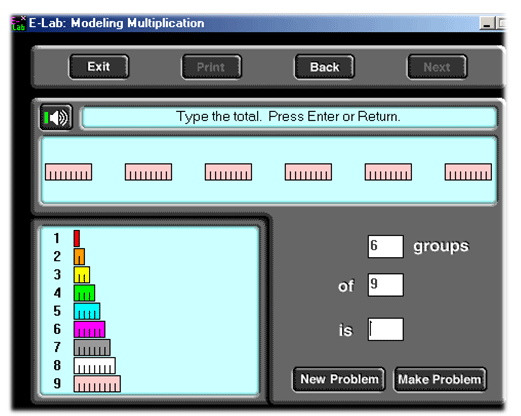Pick the pink 9-unit rod in list
Screen dimensions: 521x416
pos(97,384)
